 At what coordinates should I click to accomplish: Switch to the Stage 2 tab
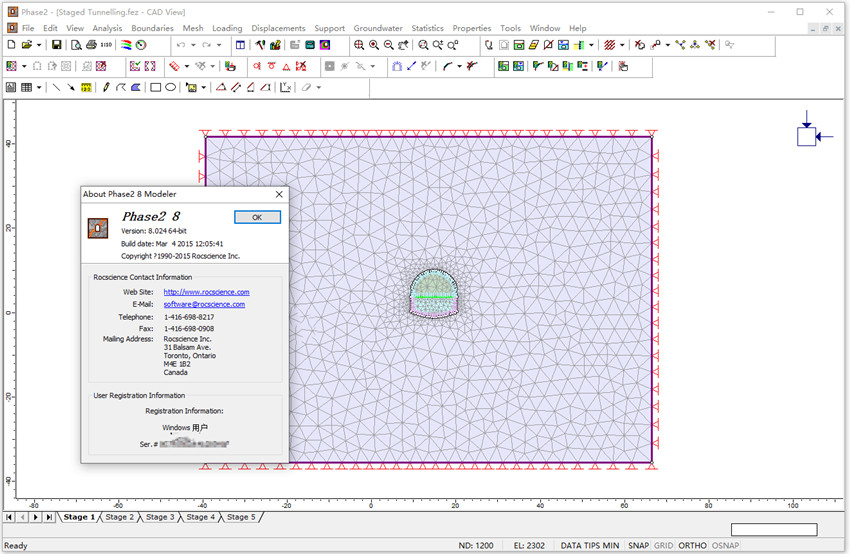[x=119, y=517]
